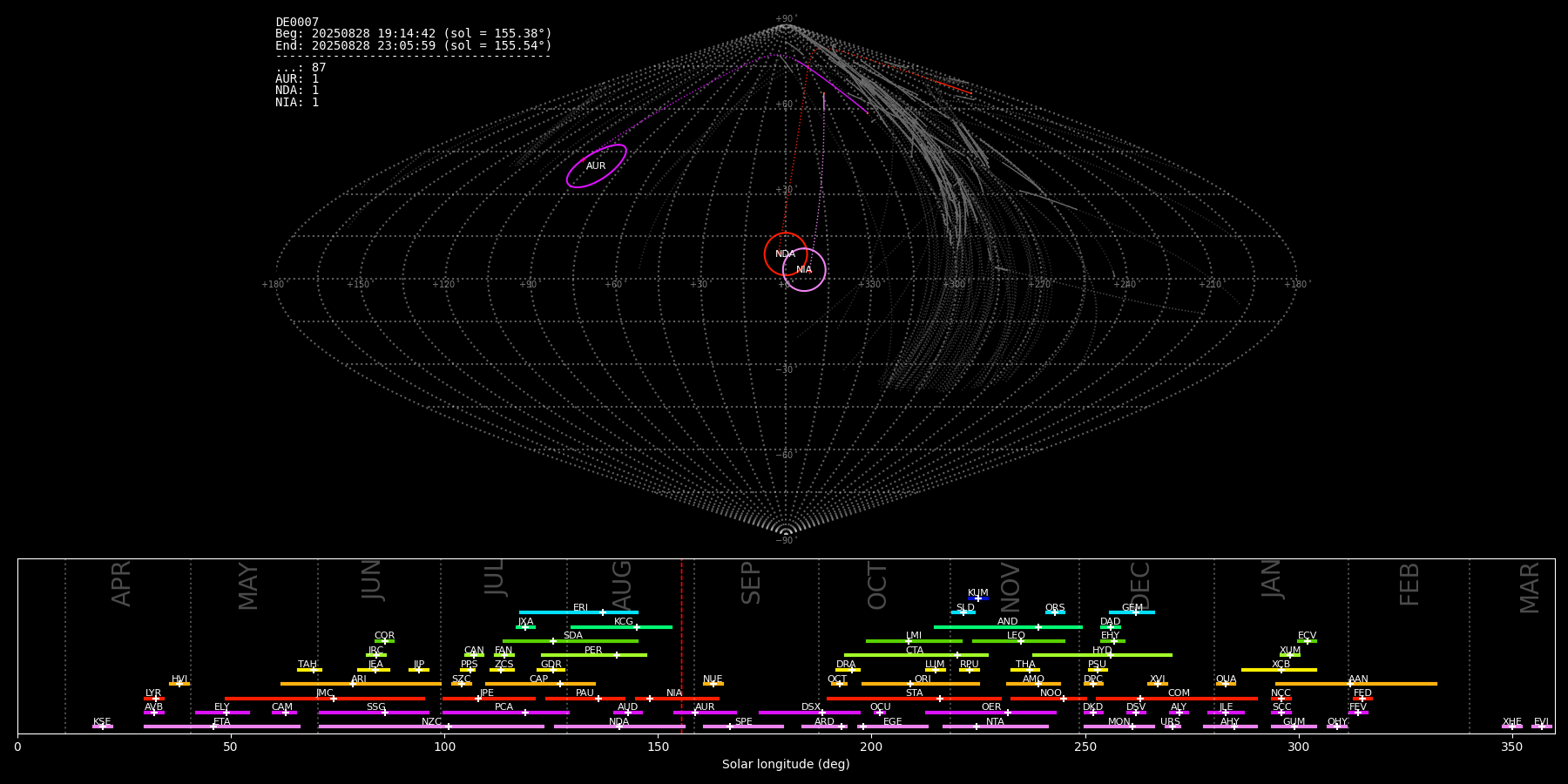Click the +150 longitude label on sky map

pyautogui.click(x=358, y=284)
